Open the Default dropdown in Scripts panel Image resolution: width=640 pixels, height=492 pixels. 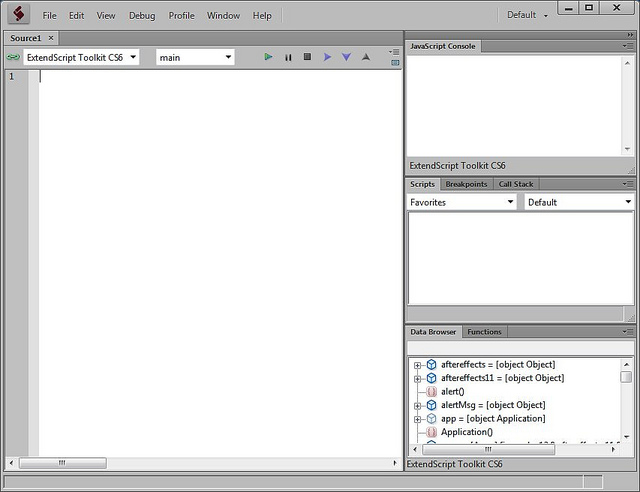(x=579, y=202)
